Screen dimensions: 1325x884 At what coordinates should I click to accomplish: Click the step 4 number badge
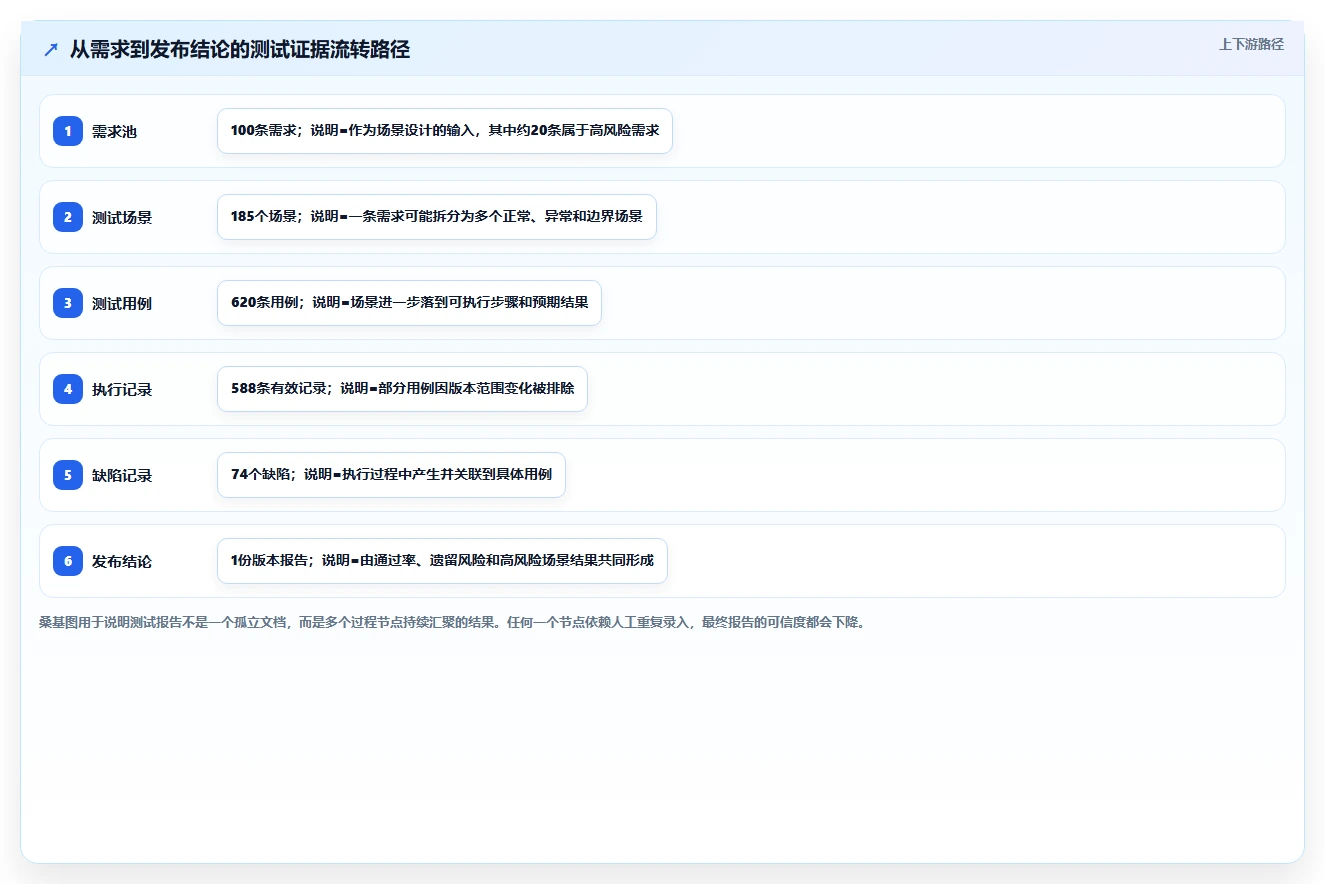pyautogui.click(x=68, y=389)
